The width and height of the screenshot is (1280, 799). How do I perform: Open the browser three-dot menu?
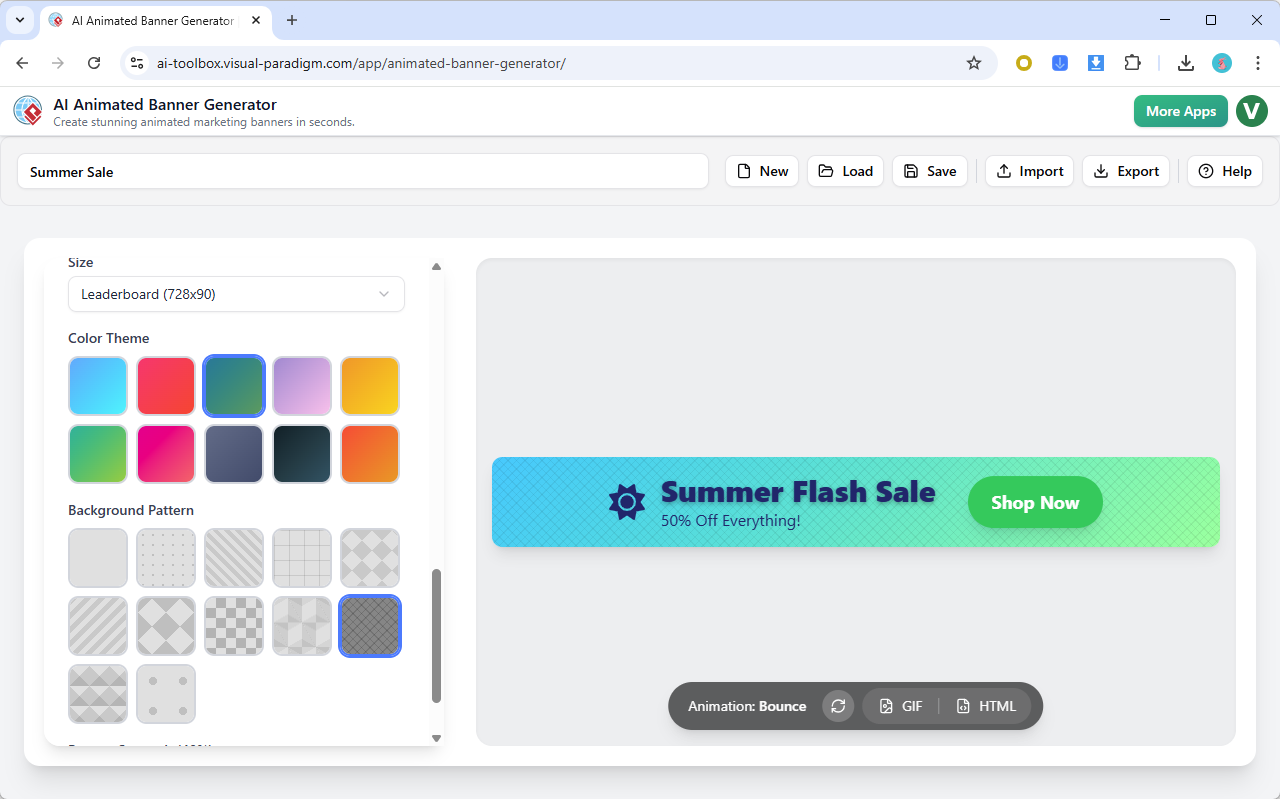tap(1258, 62)
